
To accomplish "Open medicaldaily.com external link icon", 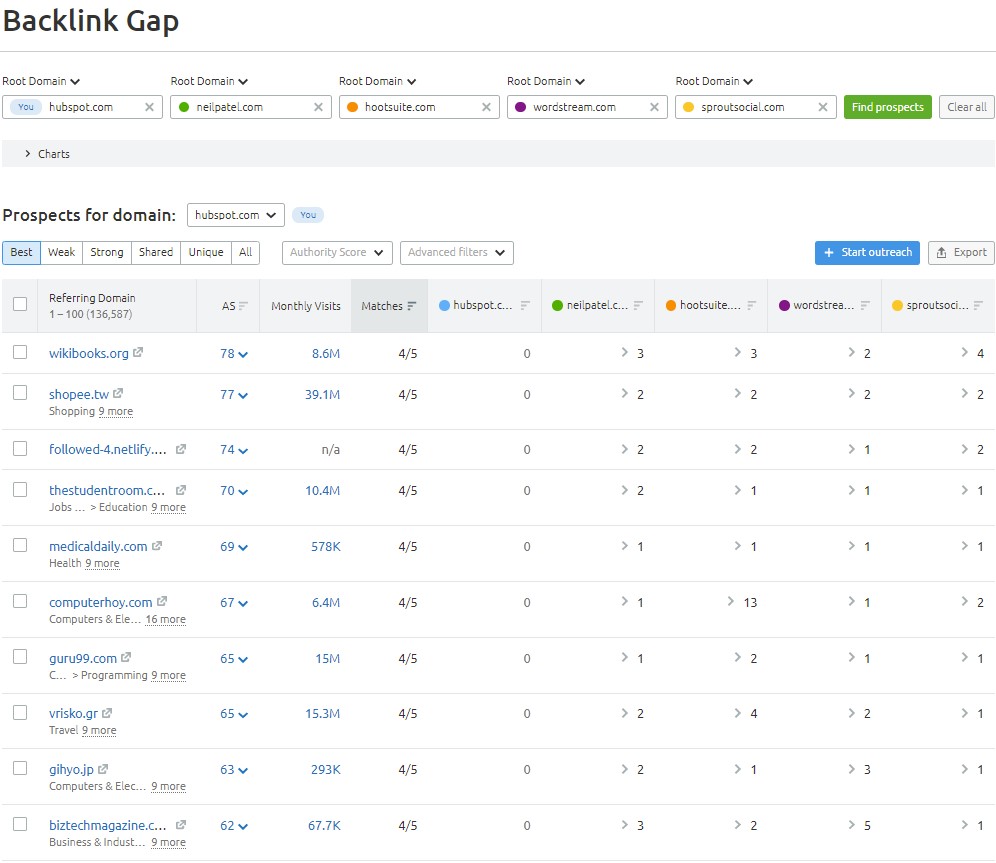I will click(x=157, y=545).
